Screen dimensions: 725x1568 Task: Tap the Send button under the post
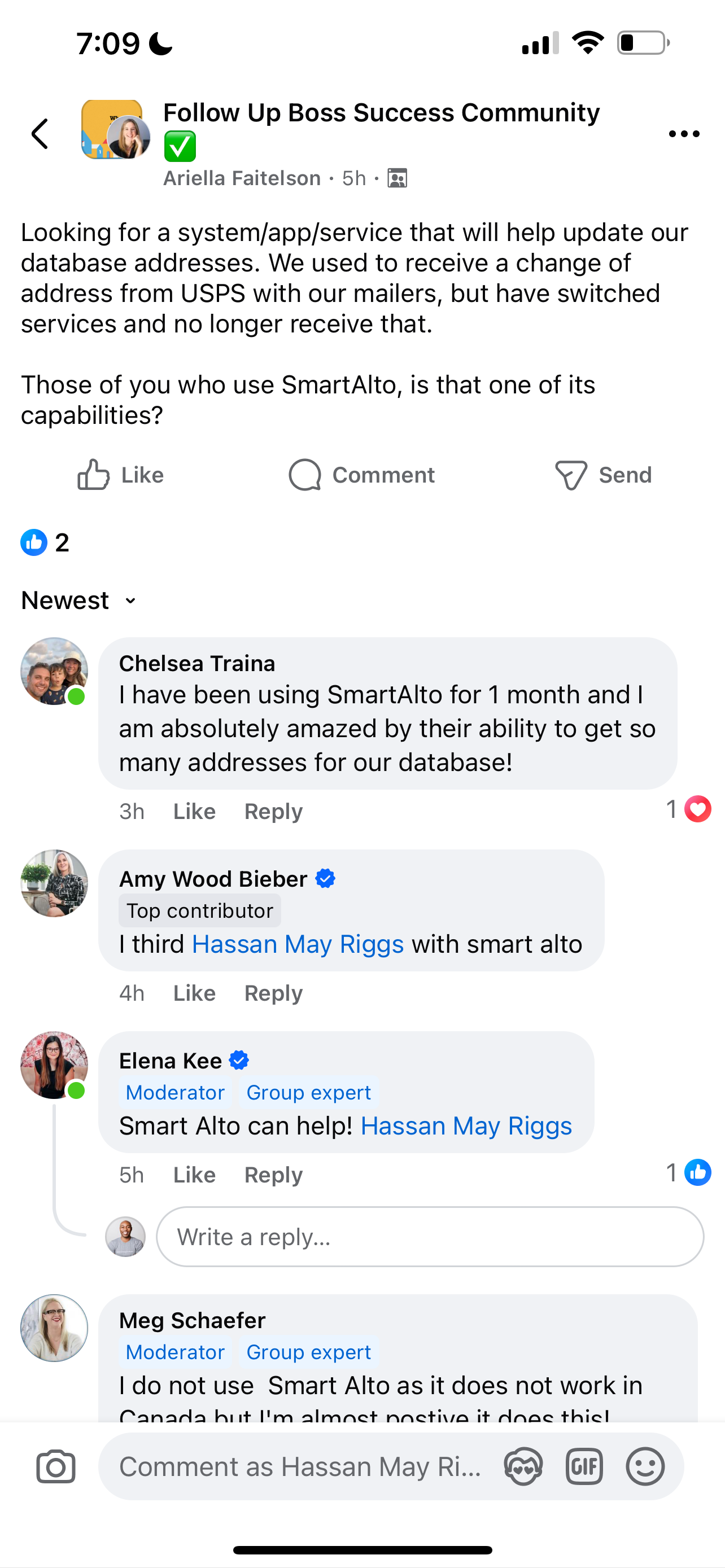click(x=603, y=475)
